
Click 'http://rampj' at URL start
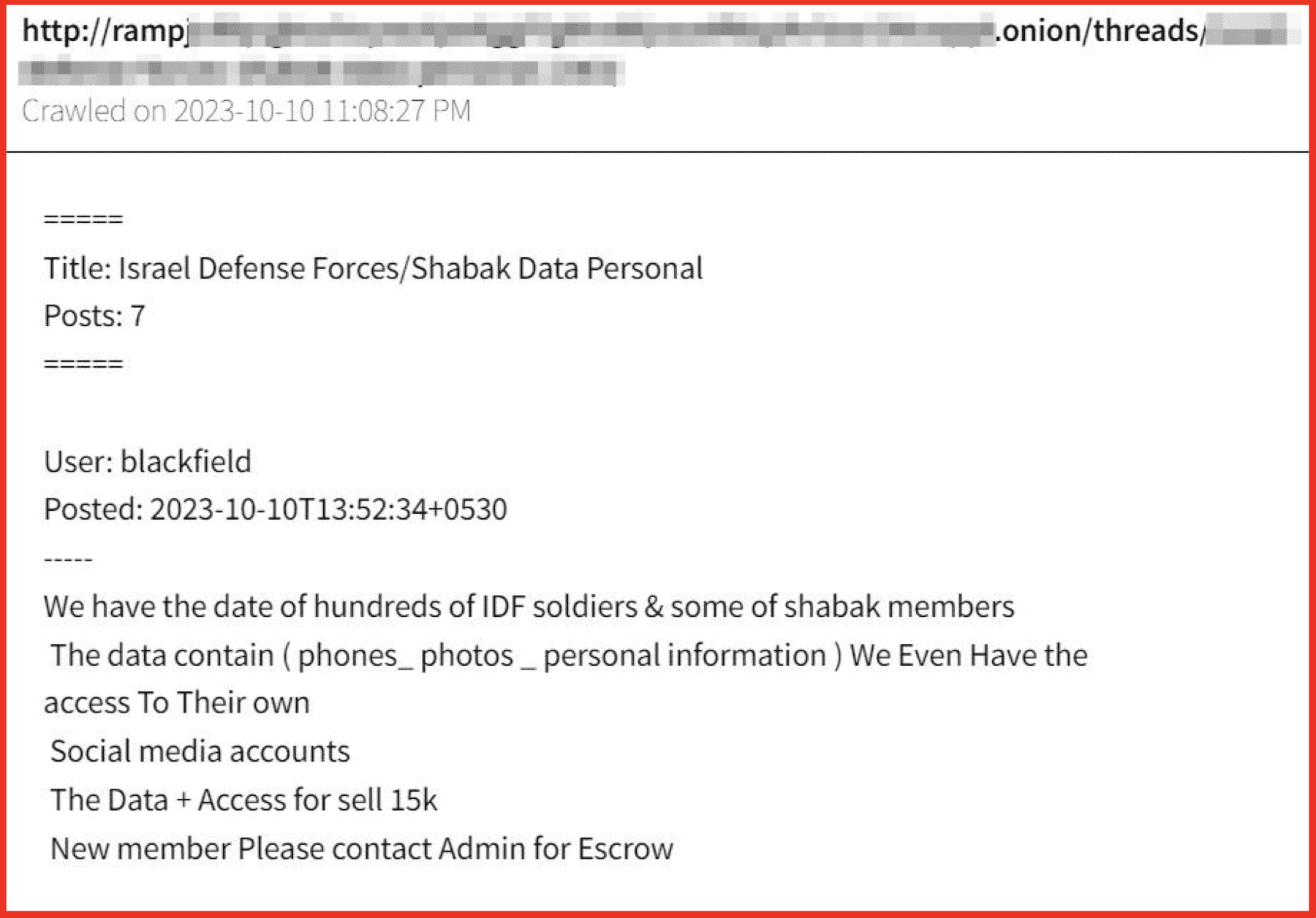pyautogui.click(x=105, y=32)
